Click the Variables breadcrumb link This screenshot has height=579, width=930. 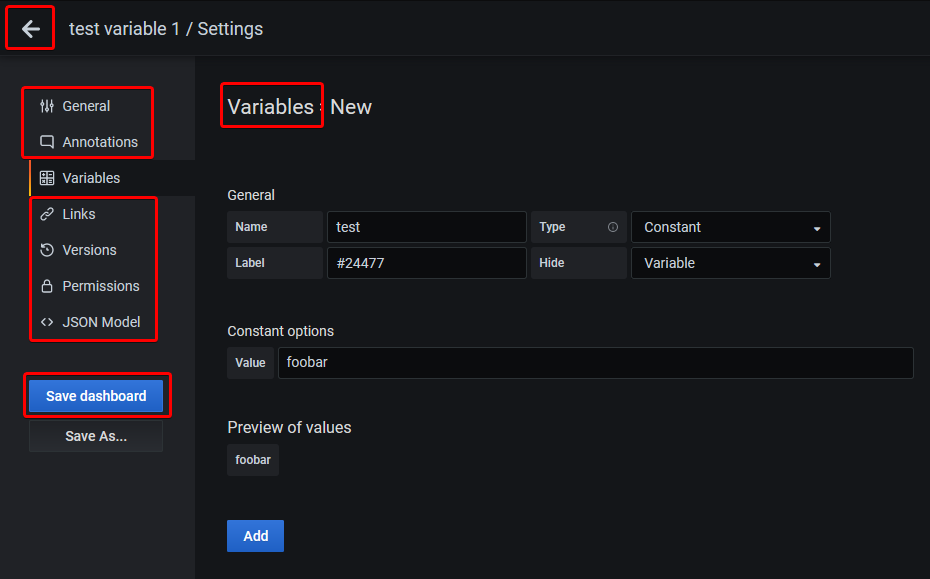[x=271, y=105]
